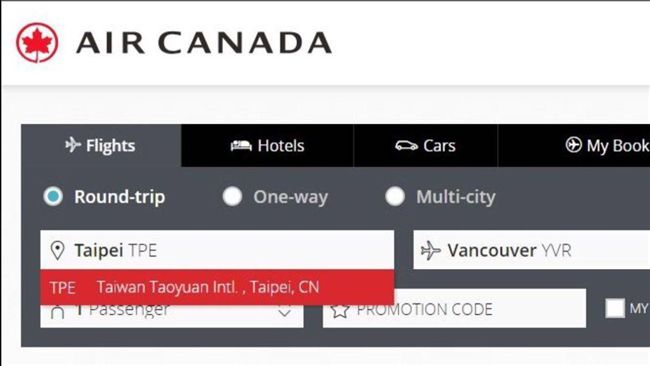Open the My Bookings tab
650x366 pixels.
(574, 145)
